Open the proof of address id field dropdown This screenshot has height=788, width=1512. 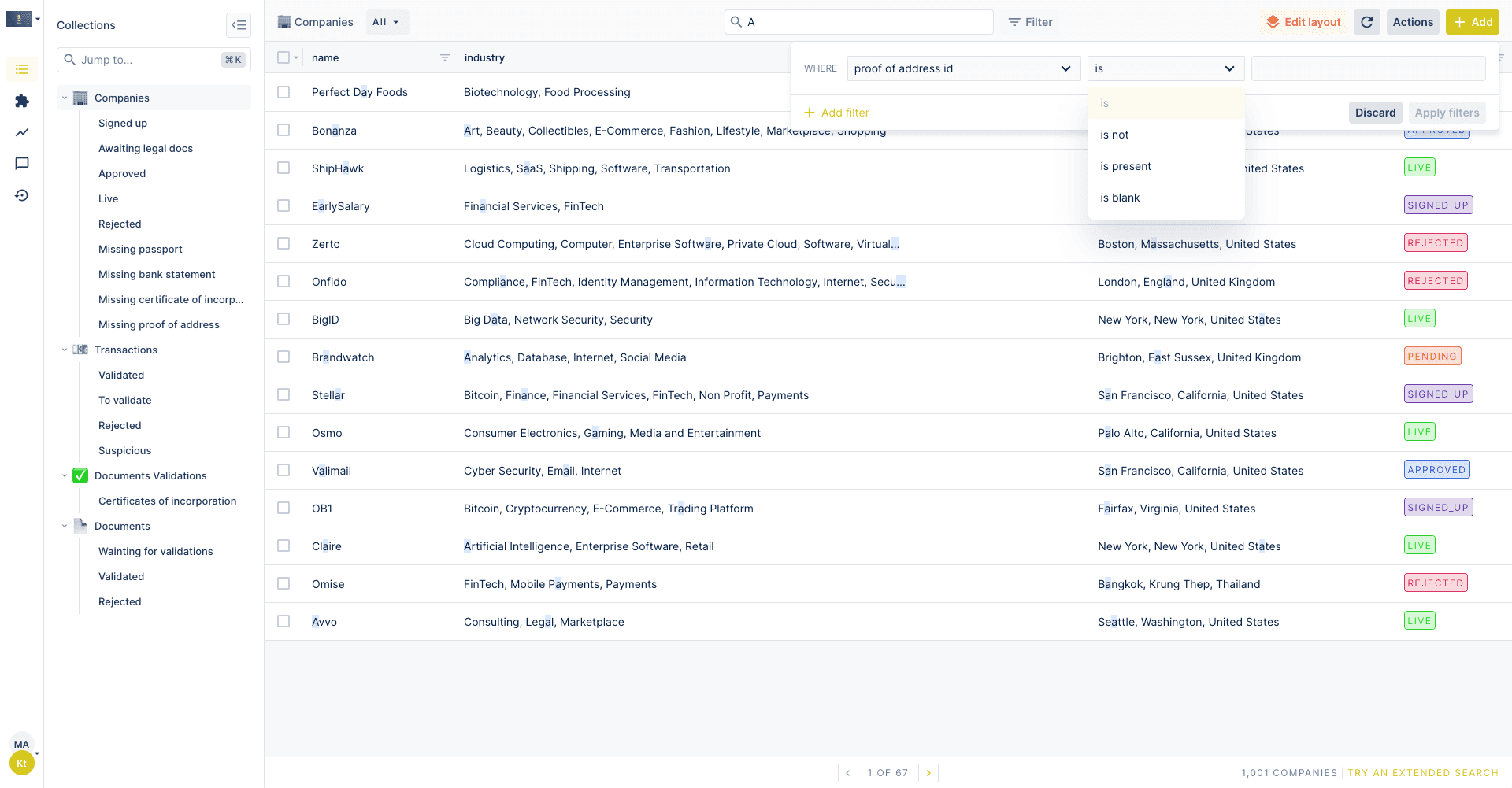click(963, 68)
